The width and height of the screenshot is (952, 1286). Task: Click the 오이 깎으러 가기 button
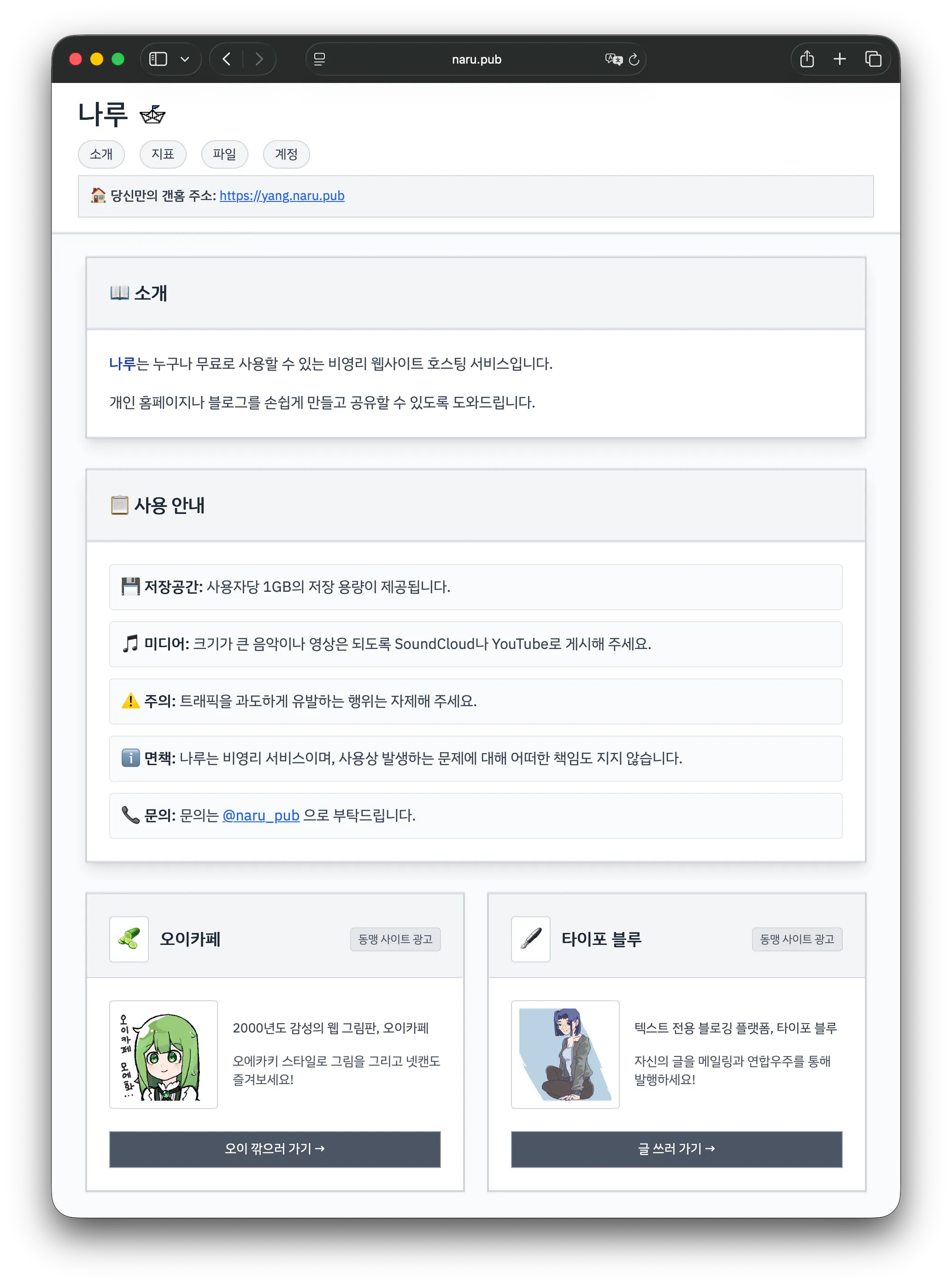point(275,1149)
